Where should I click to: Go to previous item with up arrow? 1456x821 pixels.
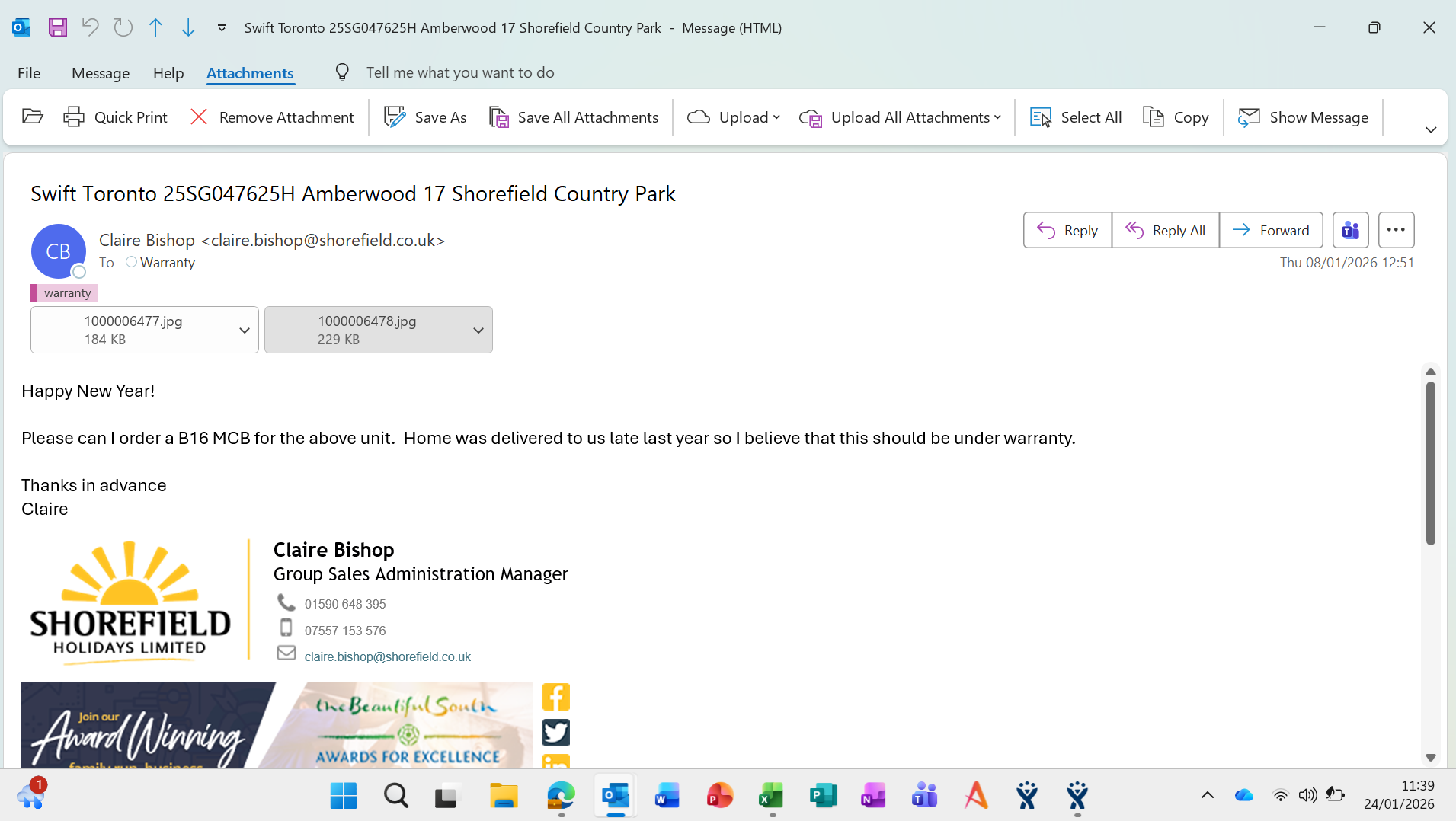155,28
